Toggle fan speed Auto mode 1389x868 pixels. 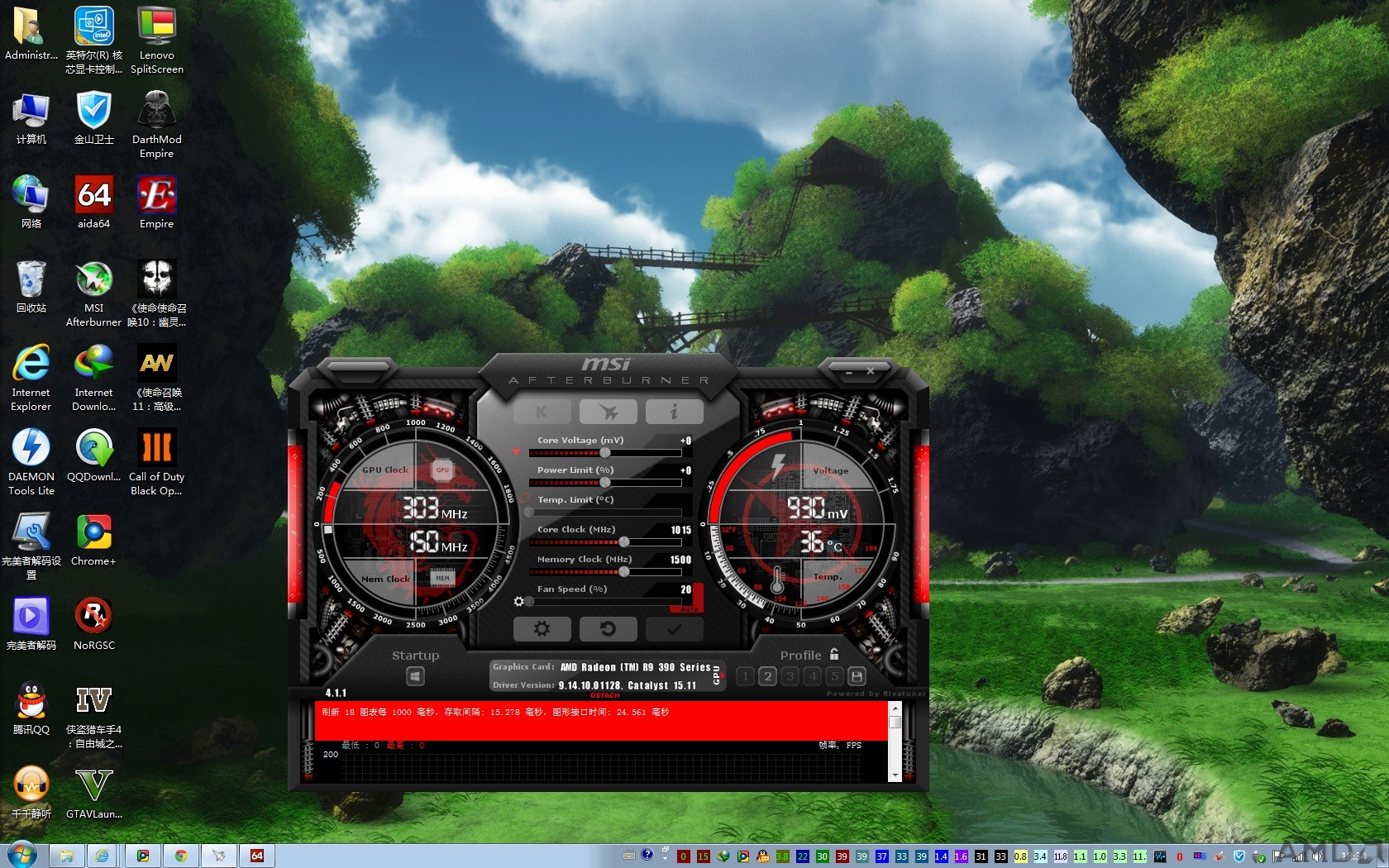tap(690, 609)
